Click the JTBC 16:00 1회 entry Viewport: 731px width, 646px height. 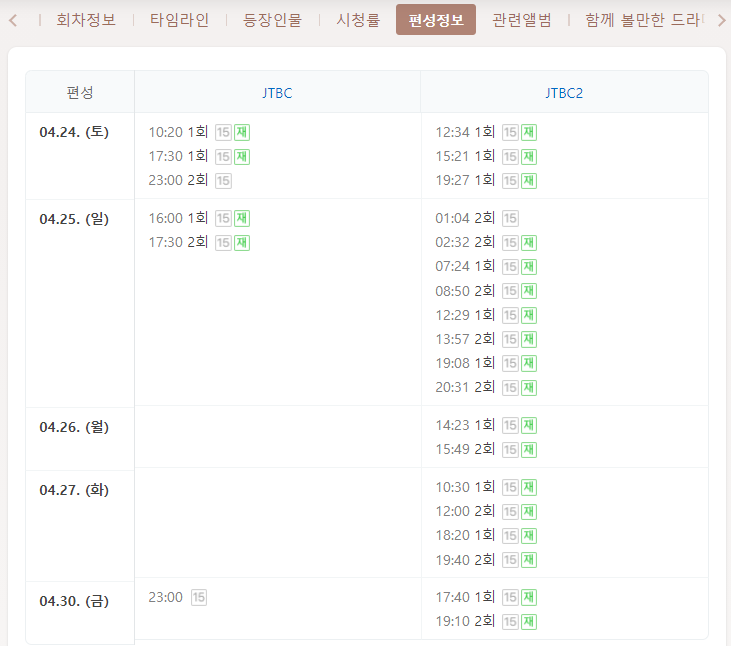point(199,218)
